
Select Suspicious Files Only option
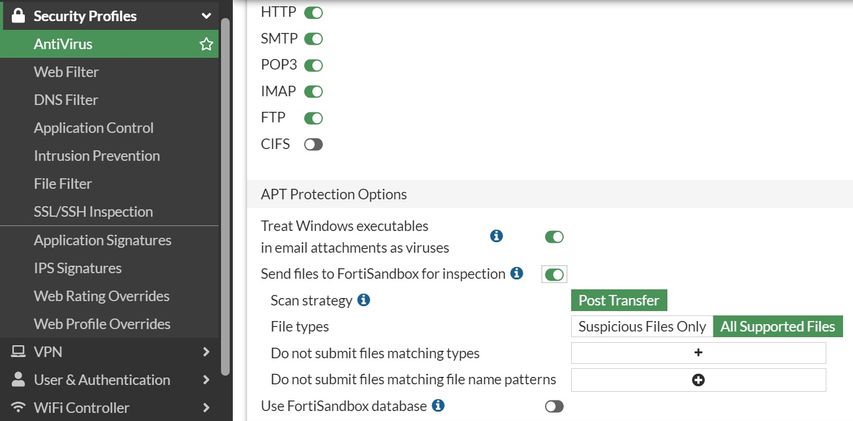641,327
